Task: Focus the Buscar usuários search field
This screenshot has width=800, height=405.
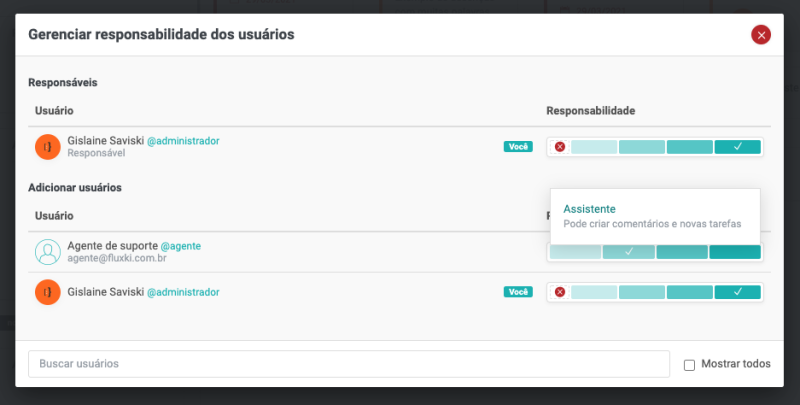Action: click(x=348, y=364)
